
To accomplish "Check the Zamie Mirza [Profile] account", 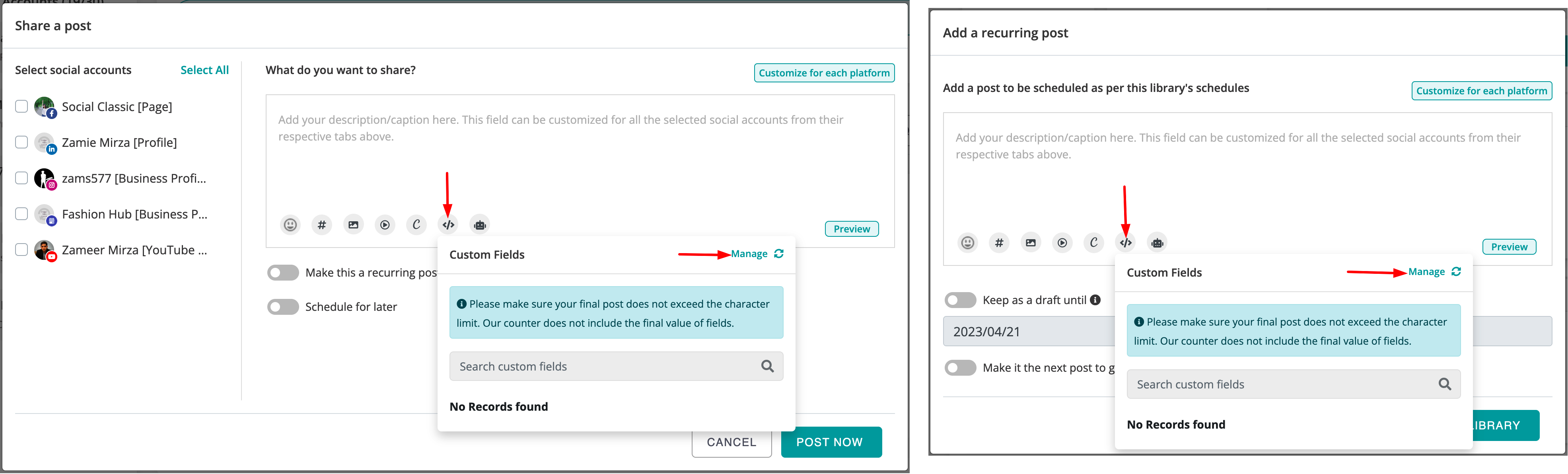I will coord(21,142).
